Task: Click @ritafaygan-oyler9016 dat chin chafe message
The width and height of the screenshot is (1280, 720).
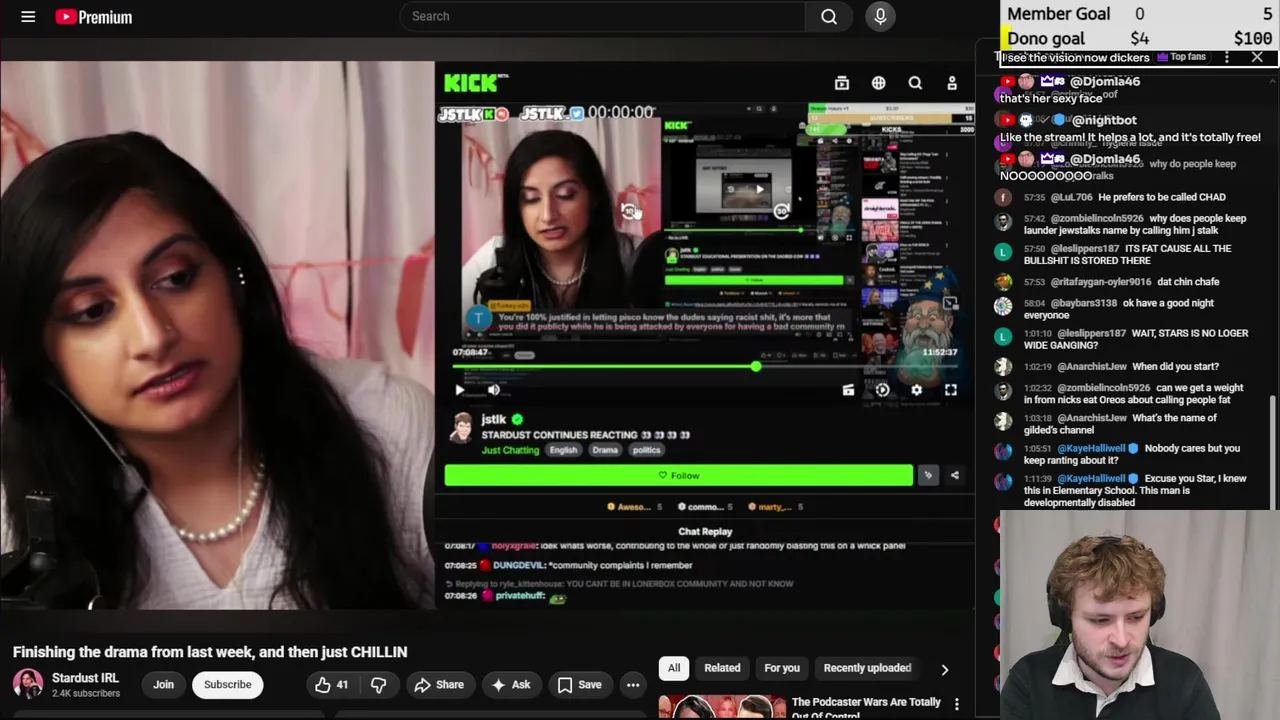Action: 1121,282
